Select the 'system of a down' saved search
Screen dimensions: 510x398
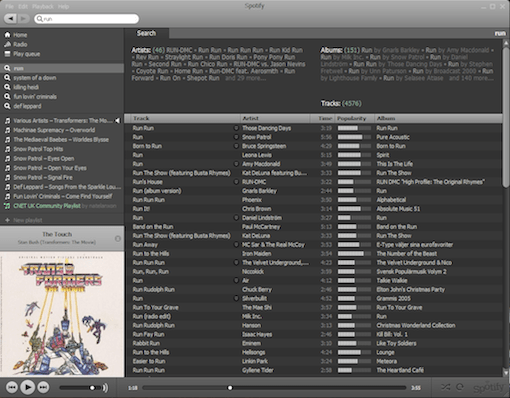click(x=35, y=78)
